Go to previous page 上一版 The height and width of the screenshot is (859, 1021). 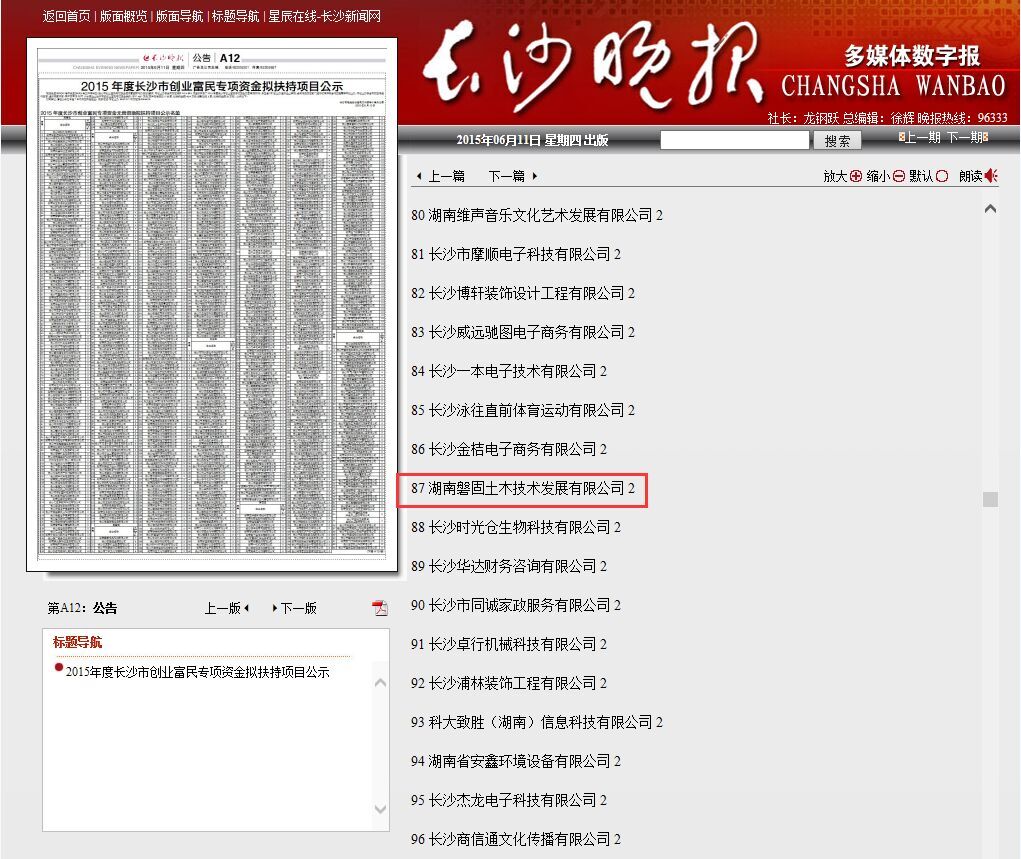[x=227, y=608]
